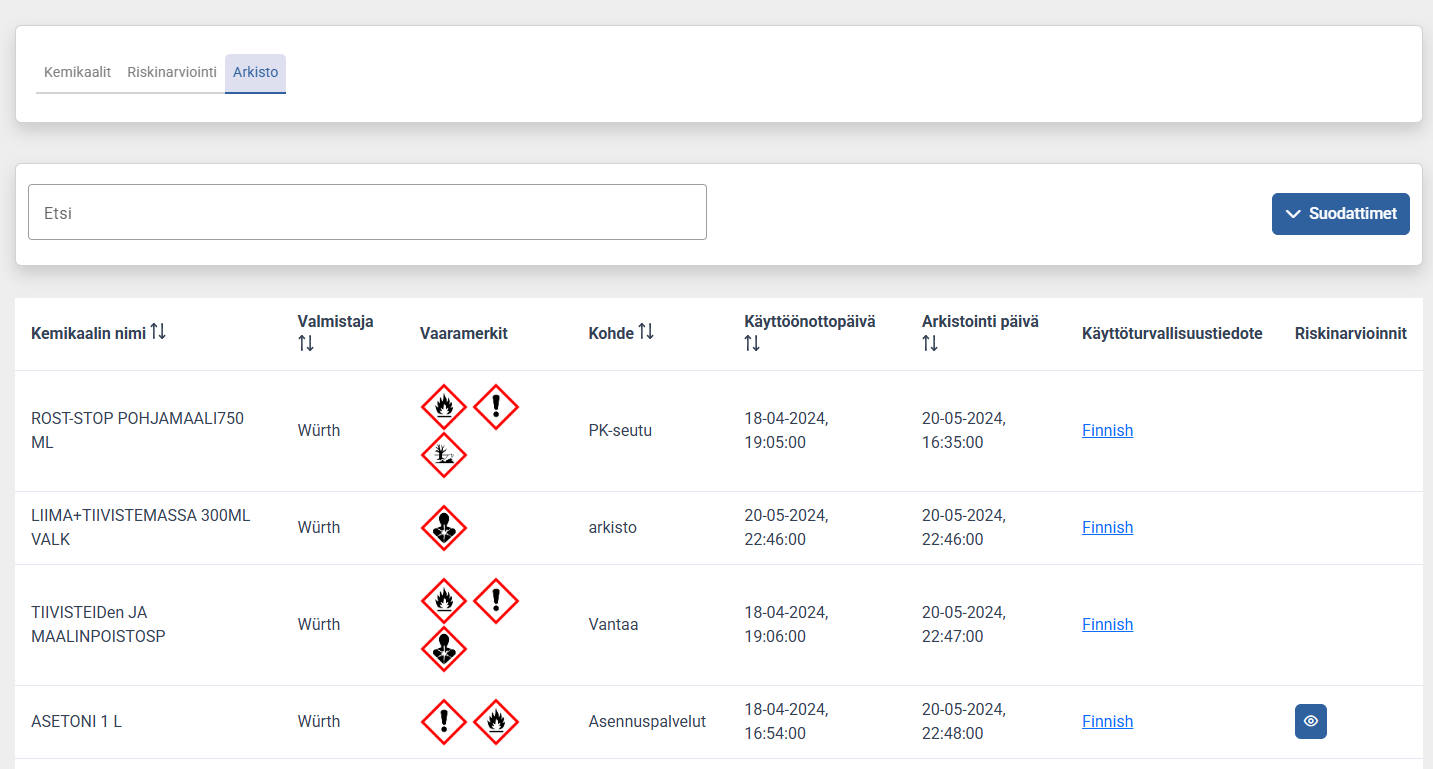Open Finnish safety sheet for LIIMA+TIIVISTEMASSA
Screen dimensions: 1433x769
click(1107, 527)
